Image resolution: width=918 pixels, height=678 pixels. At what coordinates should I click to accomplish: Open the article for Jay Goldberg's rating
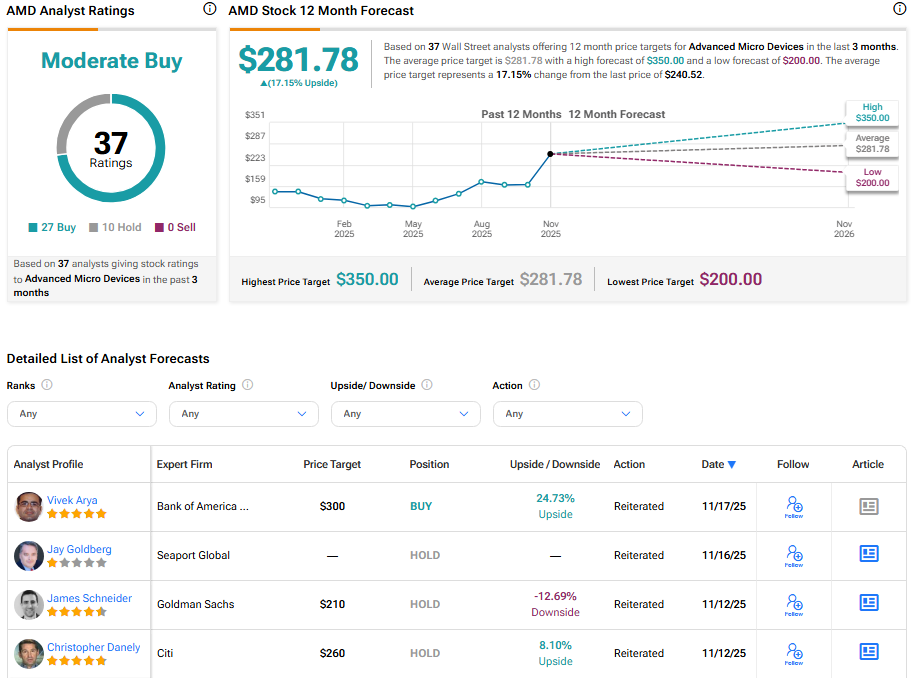868,555
